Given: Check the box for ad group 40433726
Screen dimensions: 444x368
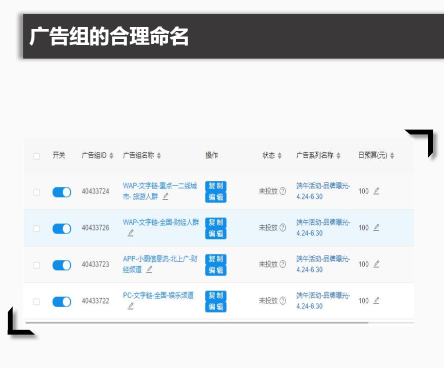Looking at the screenshot, I should click(x=37, y=229).
